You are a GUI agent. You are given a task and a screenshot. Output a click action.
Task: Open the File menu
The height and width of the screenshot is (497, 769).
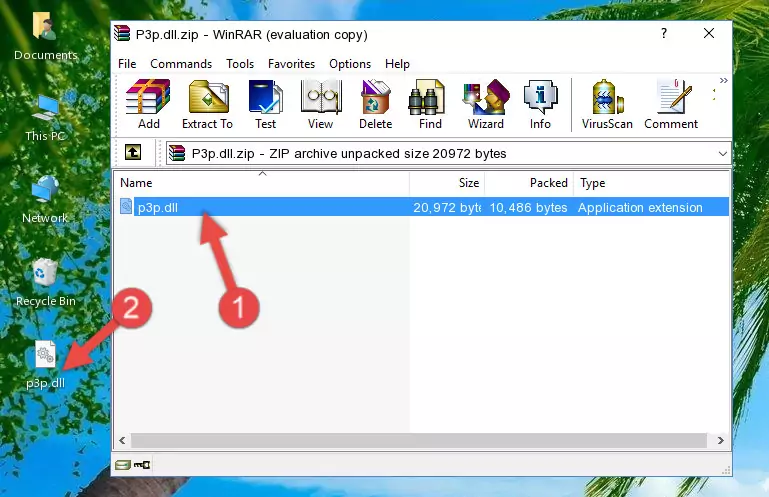tap(127, 64)
